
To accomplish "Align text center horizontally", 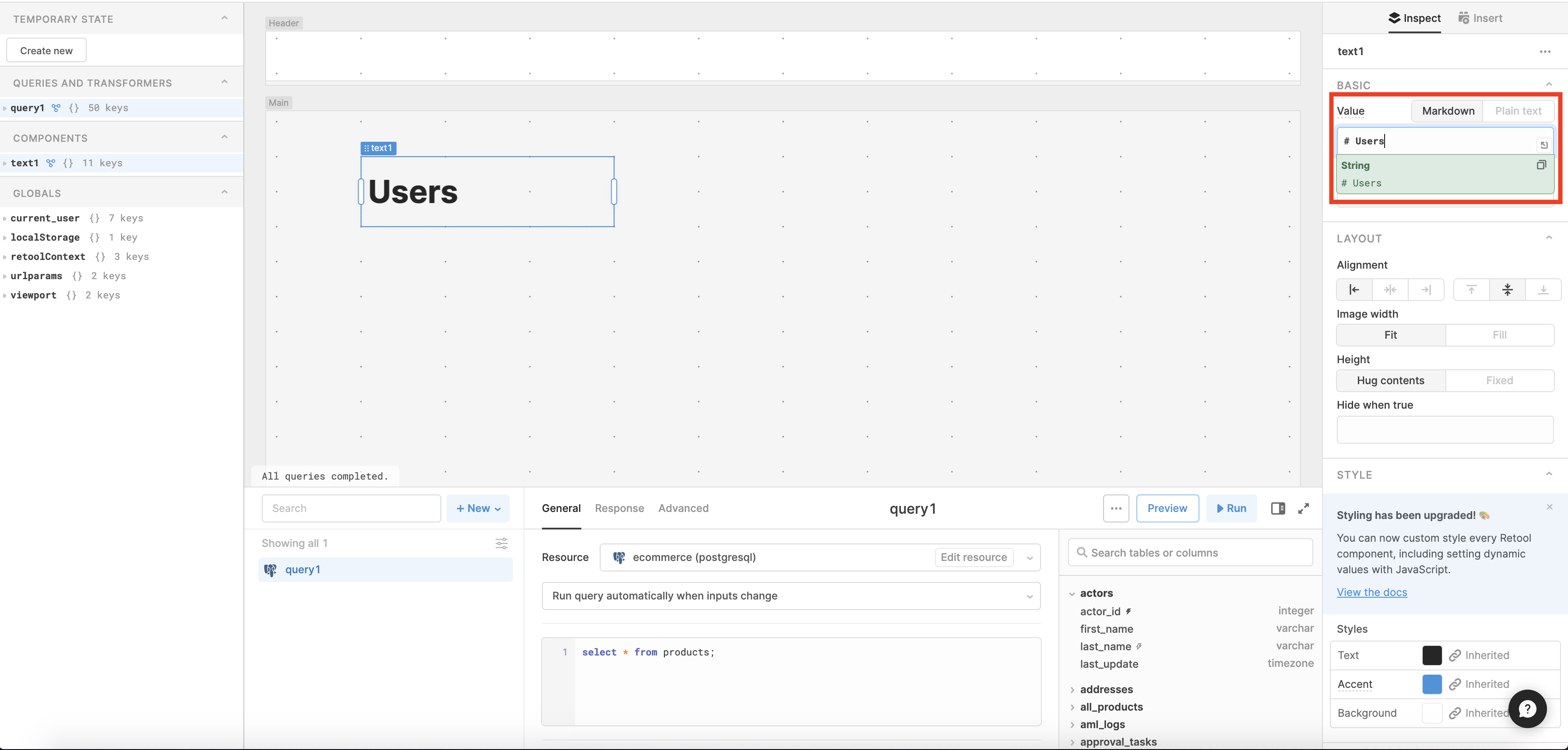I will [1390, 290].
